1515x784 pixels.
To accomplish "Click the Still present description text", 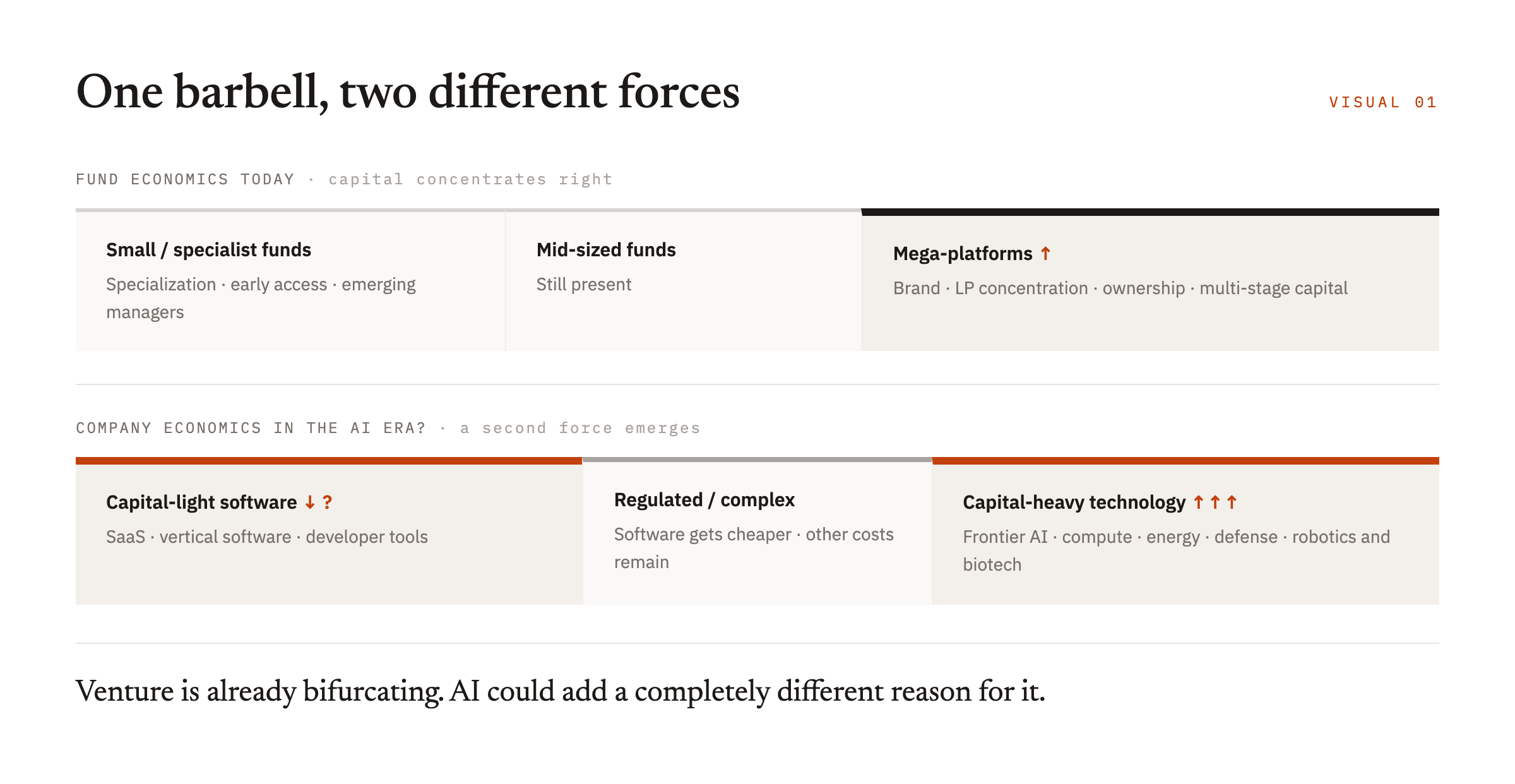I will (x=584, y=285).
